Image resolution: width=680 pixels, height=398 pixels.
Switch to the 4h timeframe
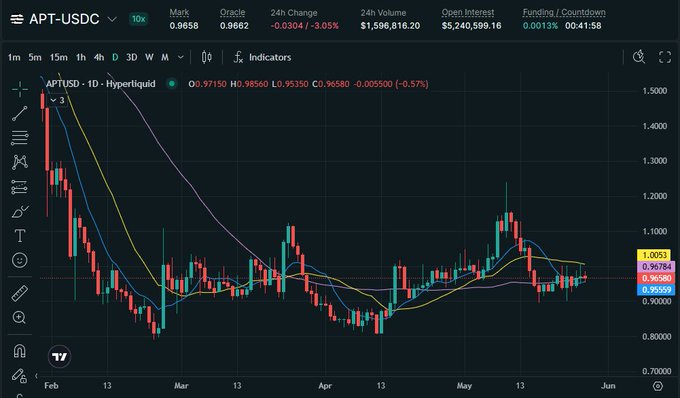pos(99,57)
